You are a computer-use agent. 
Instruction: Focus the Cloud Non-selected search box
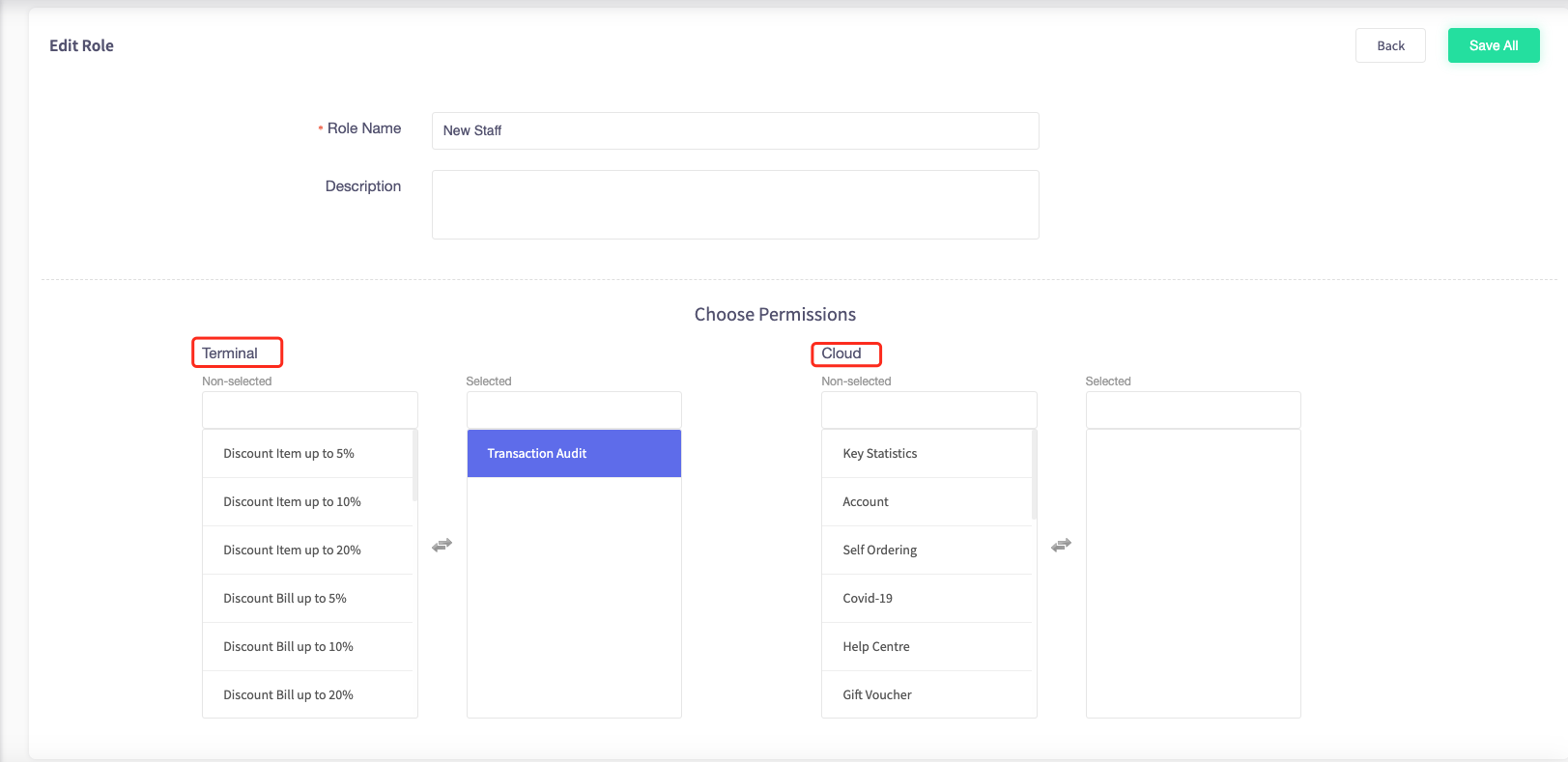[x=929, y=409]
